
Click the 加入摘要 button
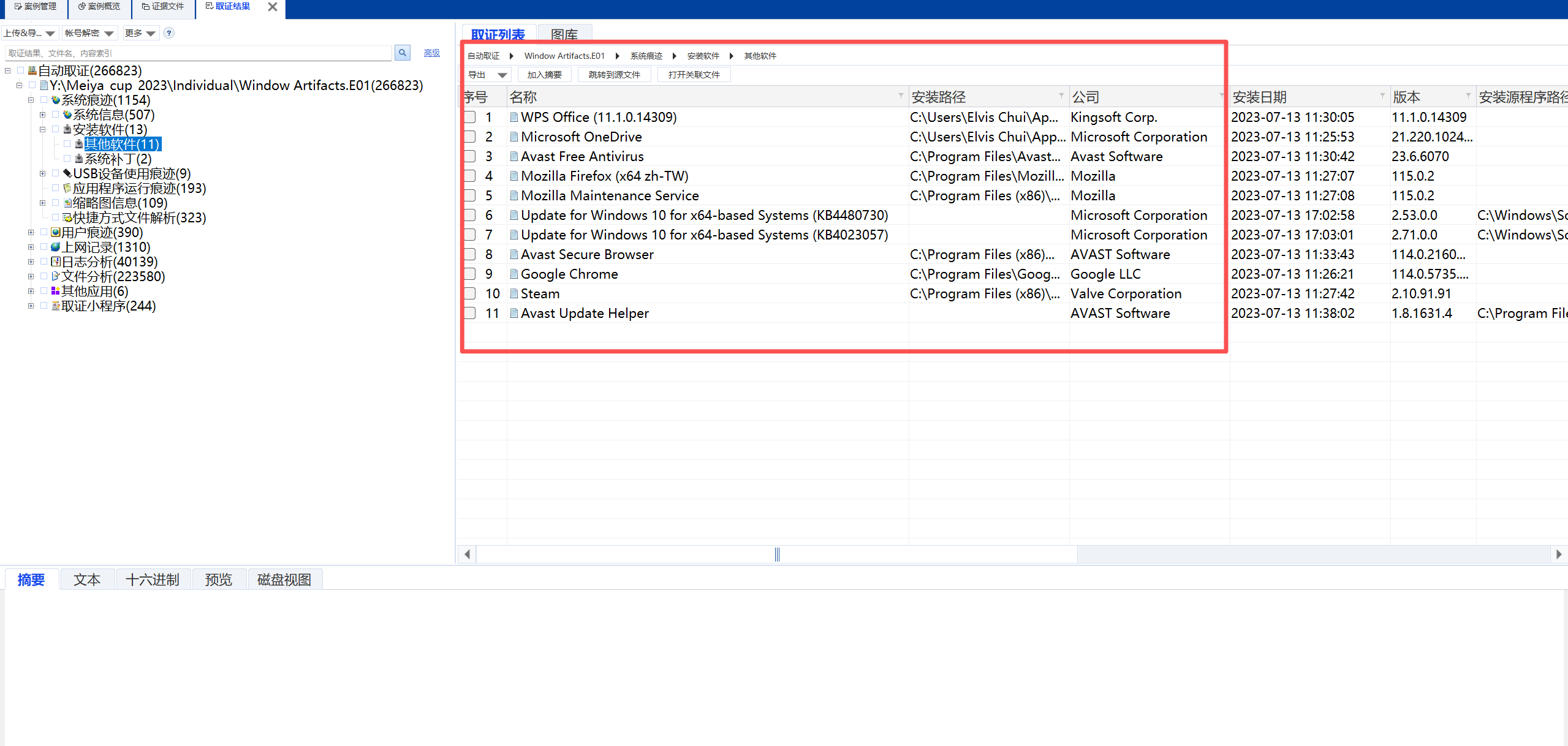544,75
